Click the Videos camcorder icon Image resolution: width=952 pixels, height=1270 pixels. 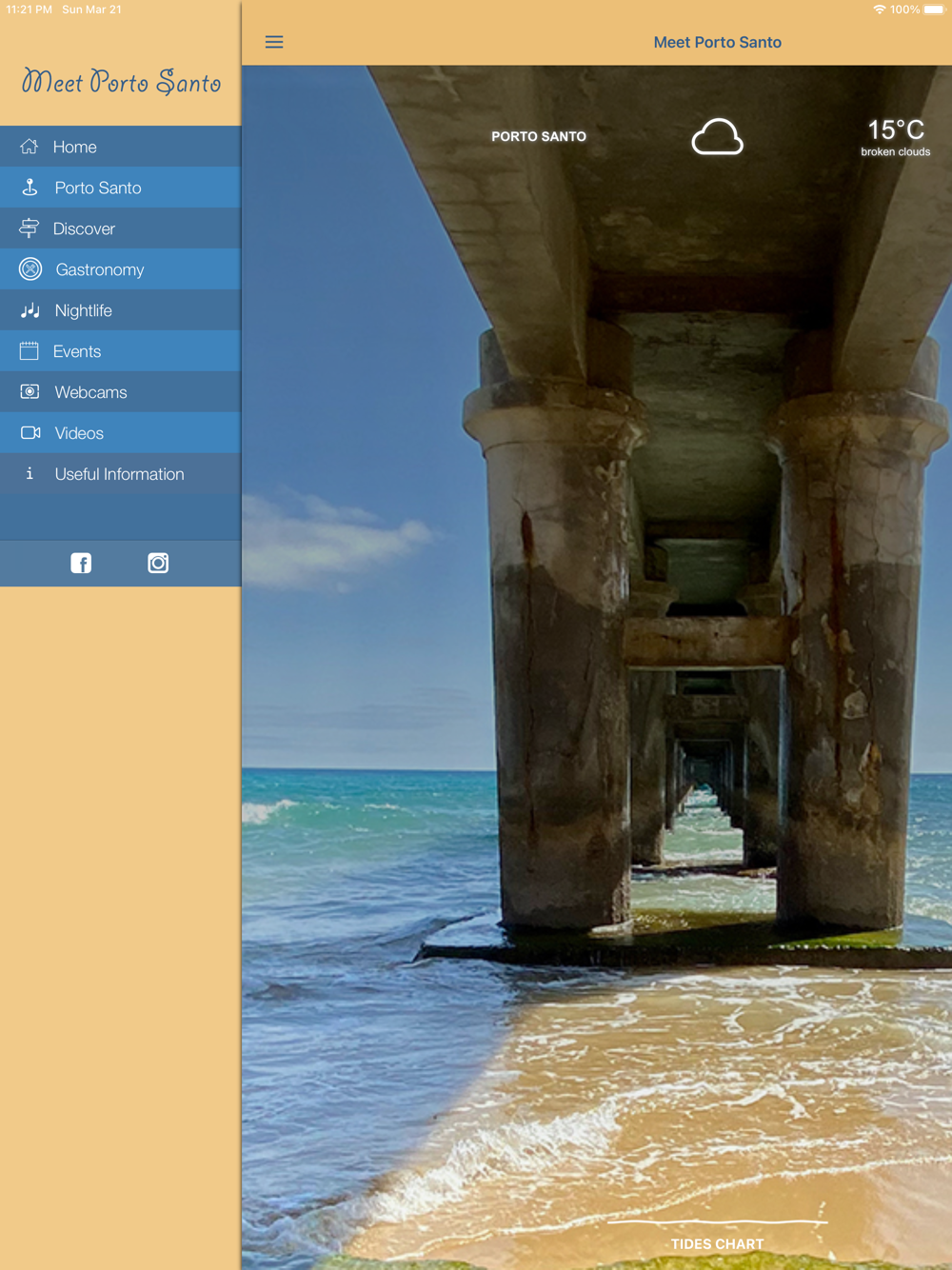(30, 433)
